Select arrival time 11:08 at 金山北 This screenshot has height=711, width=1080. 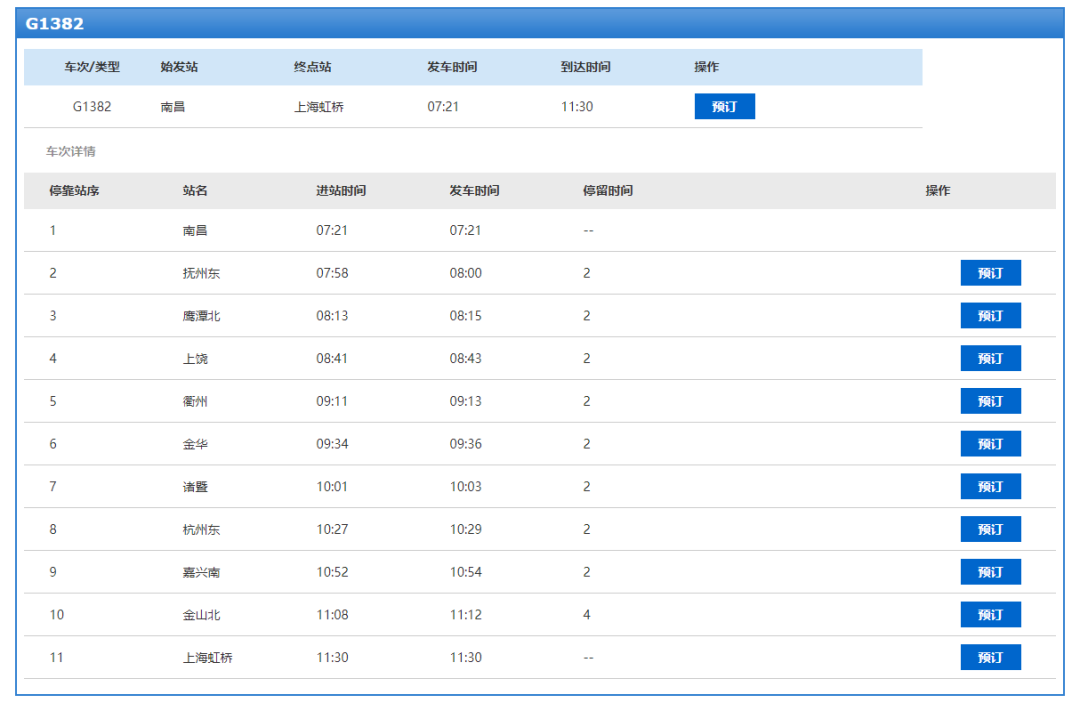pos(332,615)
